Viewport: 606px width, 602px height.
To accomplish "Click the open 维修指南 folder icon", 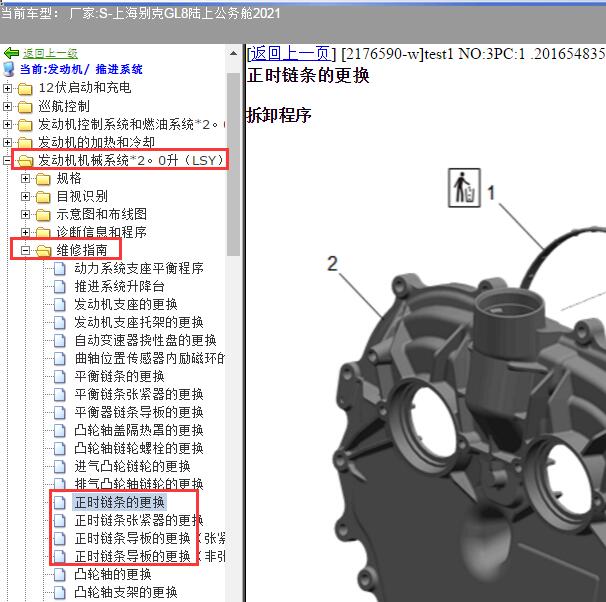I will click(x=43, y=251).
